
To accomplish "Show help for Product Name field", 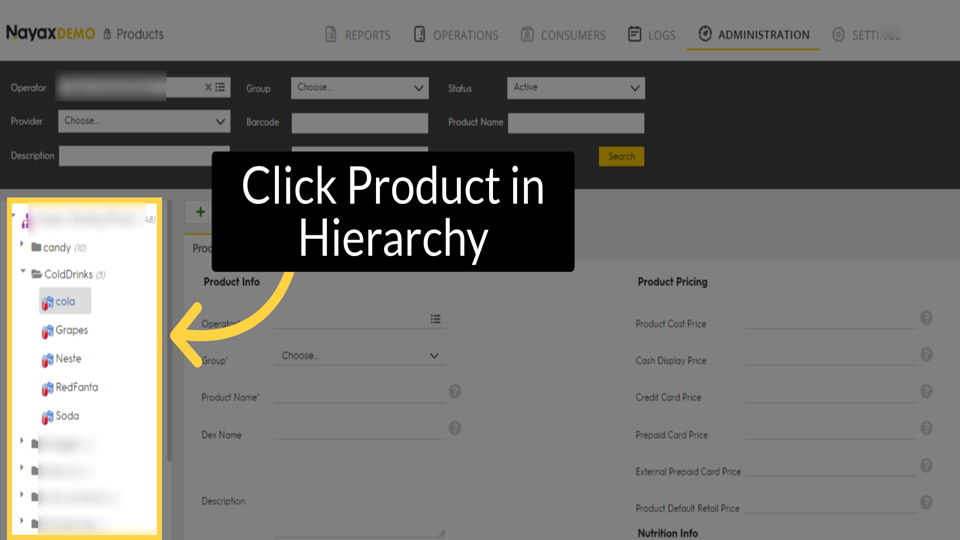I will tap(455, 391).
